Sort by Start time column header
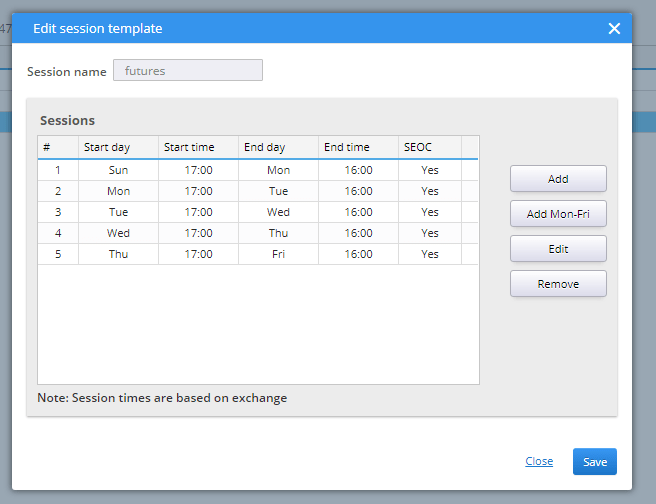 pyautogui.click(x=198, y=147)
